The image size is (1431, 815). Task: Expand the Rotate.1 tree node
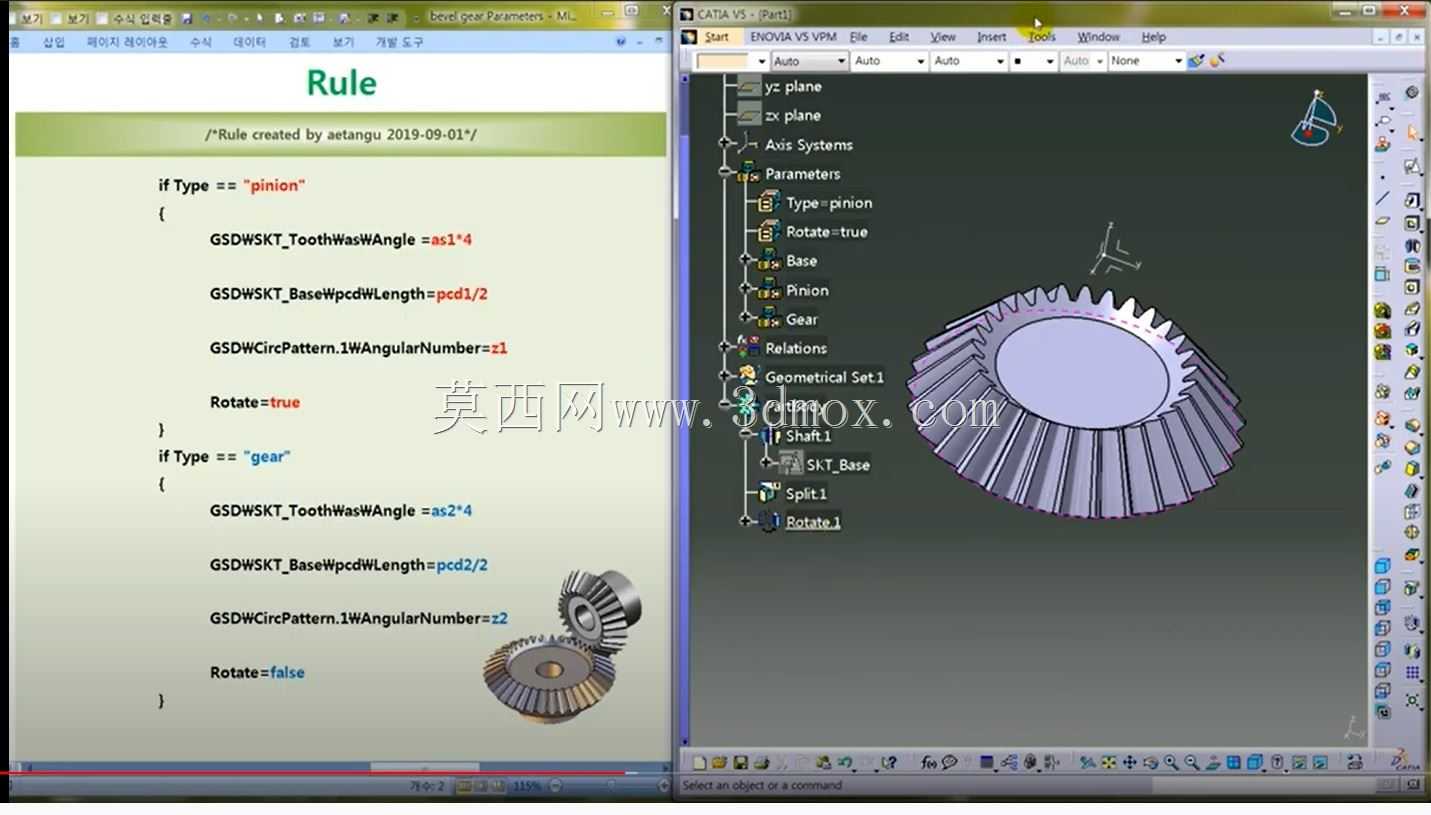tap(746, 521)
